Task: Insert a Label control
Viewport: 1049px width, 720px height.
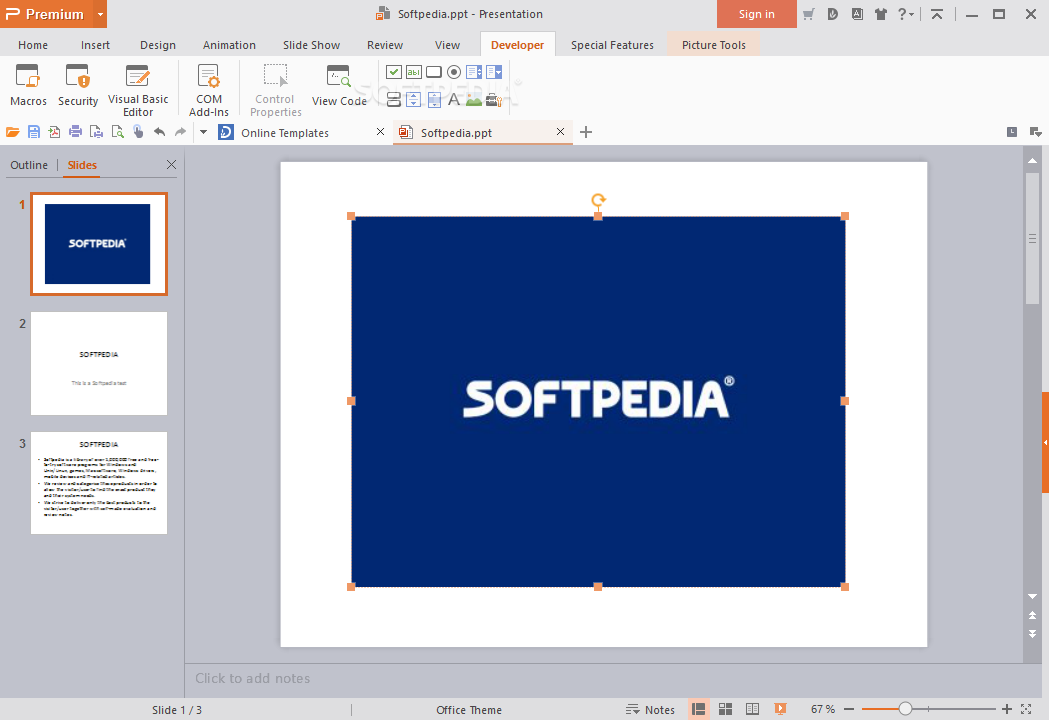Action: (x=454, y=100)
